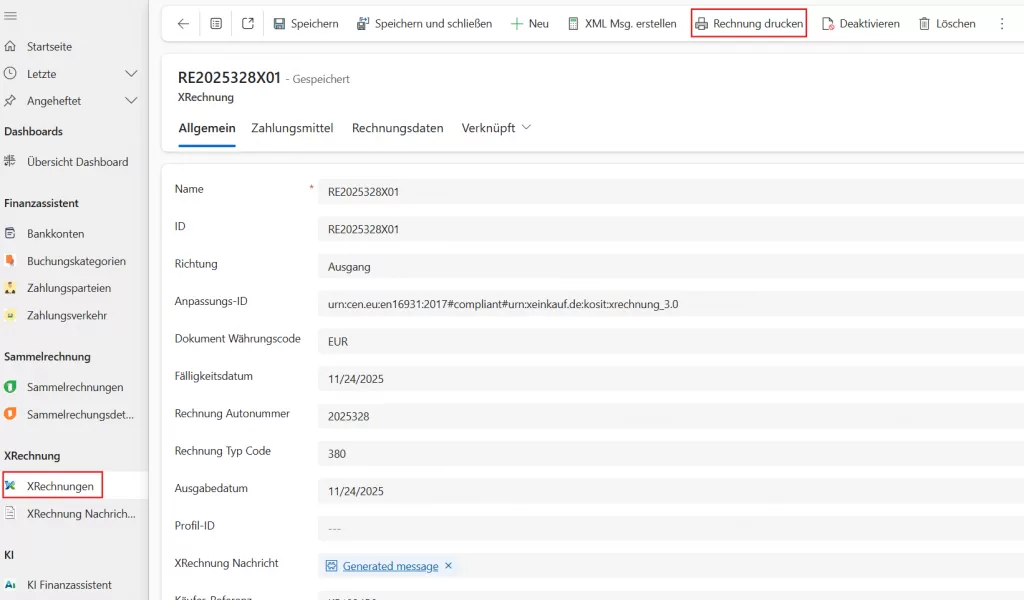
Task: Click Speichern und schließen
Action: (x=424, y=24)
